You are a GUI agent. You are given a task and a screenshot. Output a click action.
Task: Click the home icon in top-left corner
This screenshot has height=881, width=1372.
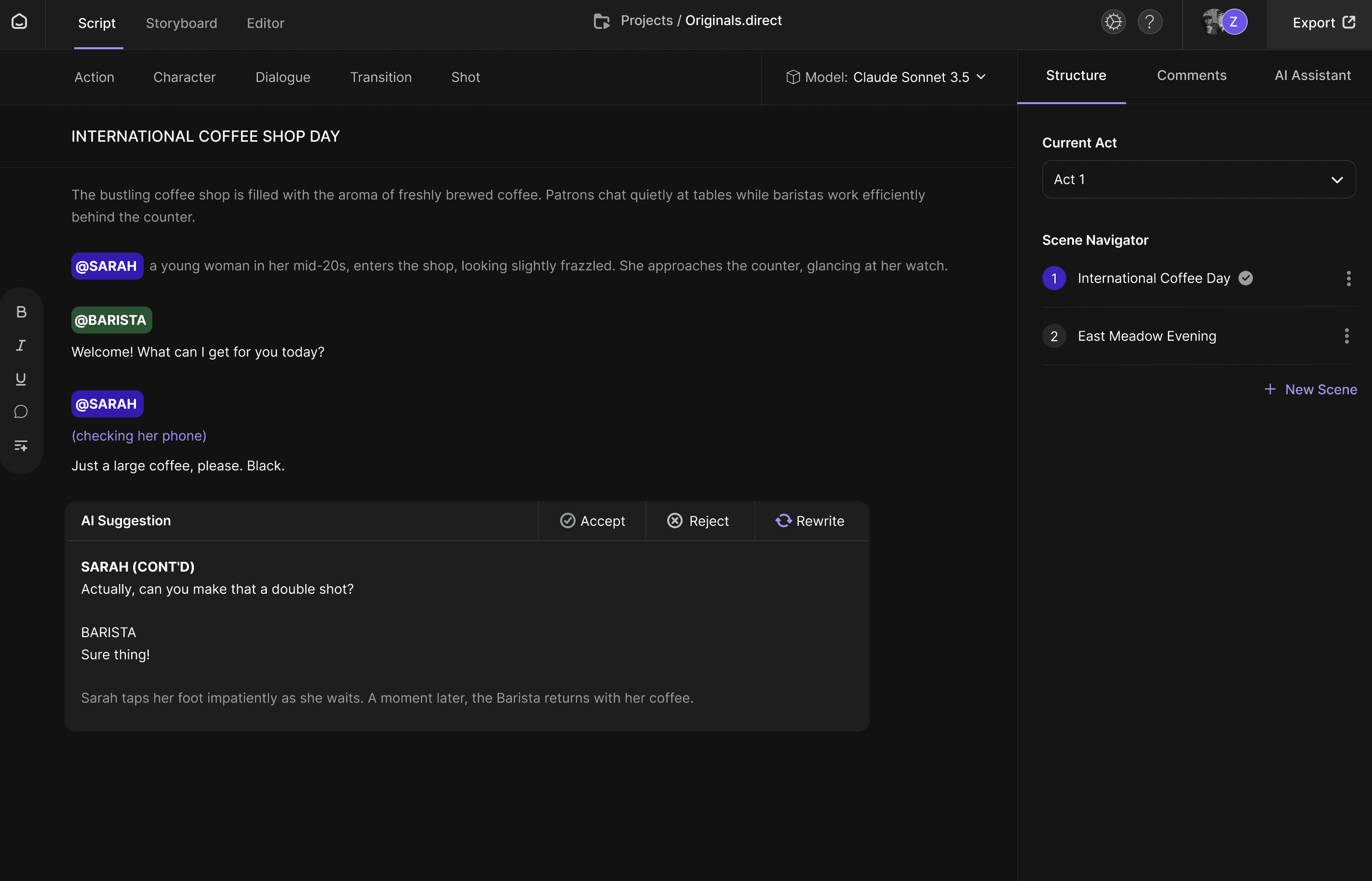tap(19, 22)
